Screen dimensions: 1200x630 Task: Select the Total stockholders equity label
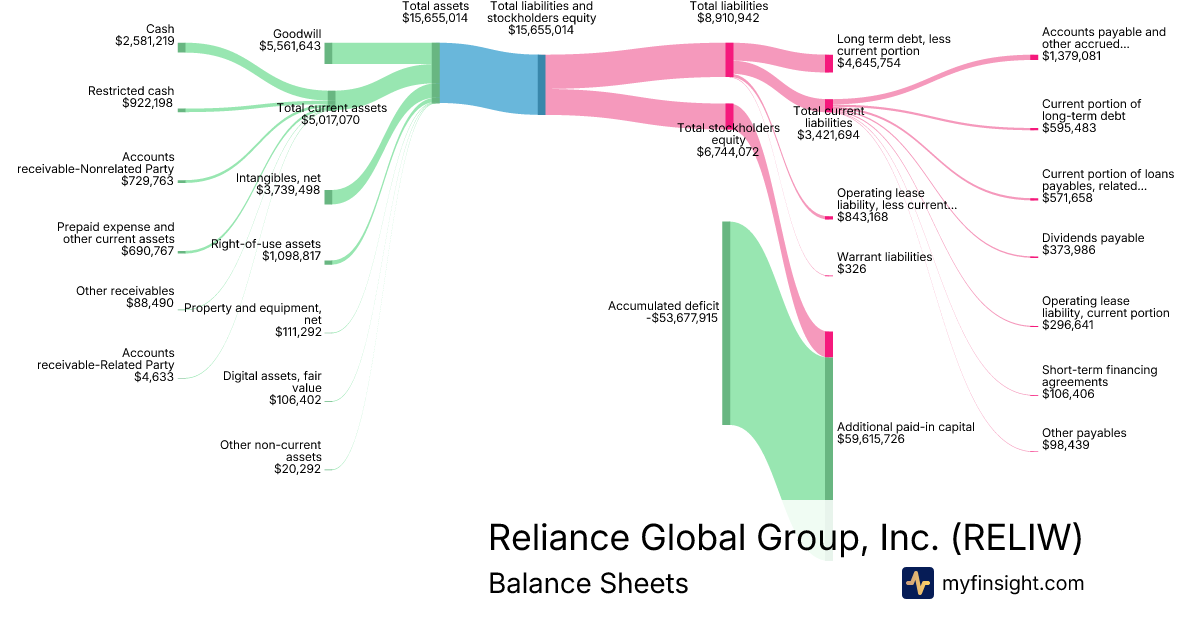tap(728, 140)
